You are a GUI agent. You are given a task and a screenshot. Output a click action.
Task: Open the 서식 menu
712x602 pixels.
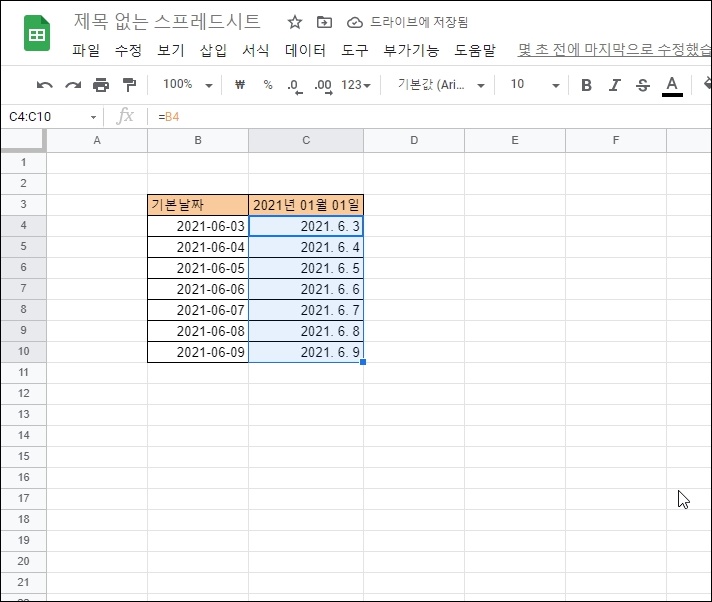coord(256,50)
